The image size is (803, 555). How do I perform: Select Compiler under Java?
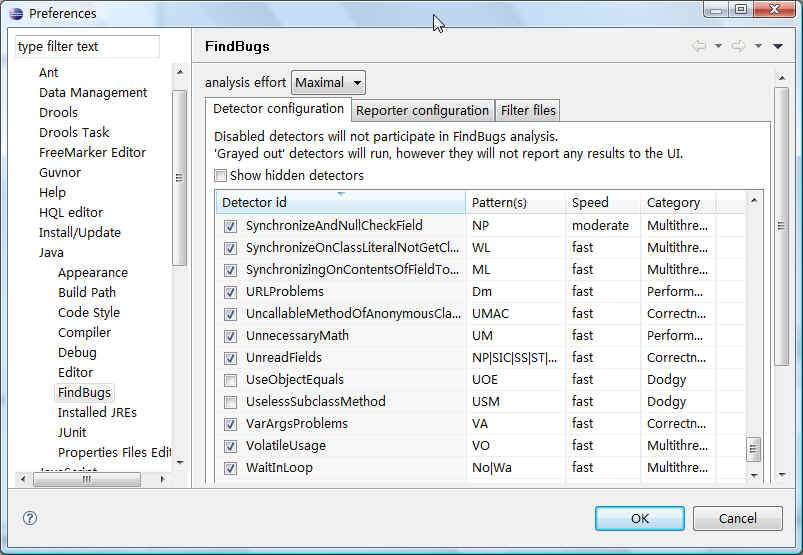point(84,332)
